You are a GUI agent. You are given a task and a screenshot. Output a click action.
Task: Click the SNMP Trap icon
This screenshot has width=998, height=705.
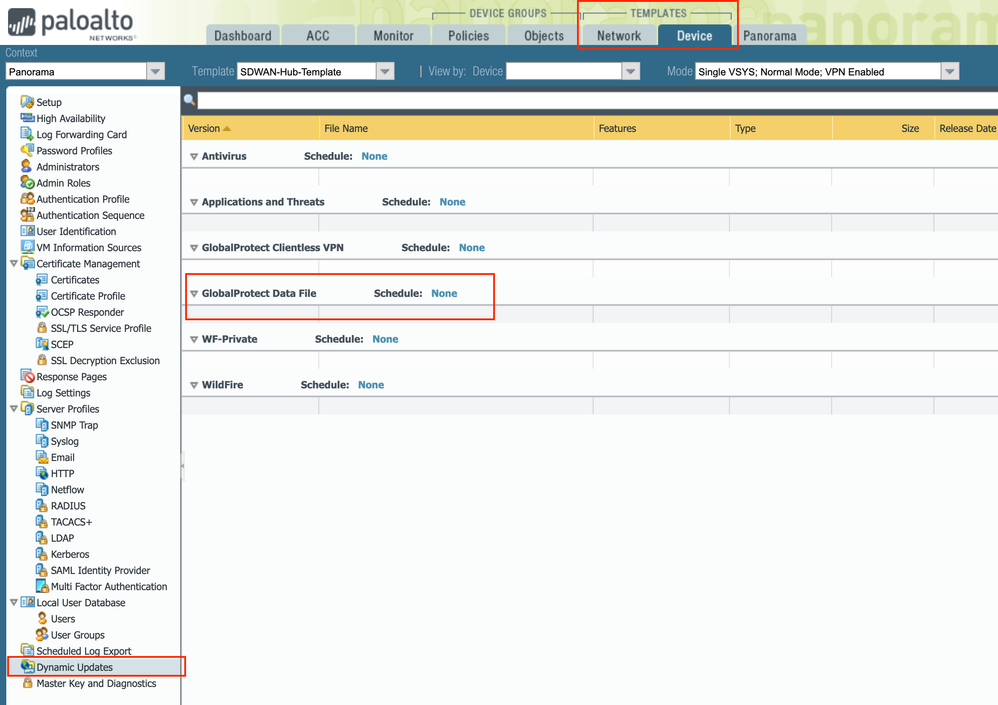(x=42, y=425)
